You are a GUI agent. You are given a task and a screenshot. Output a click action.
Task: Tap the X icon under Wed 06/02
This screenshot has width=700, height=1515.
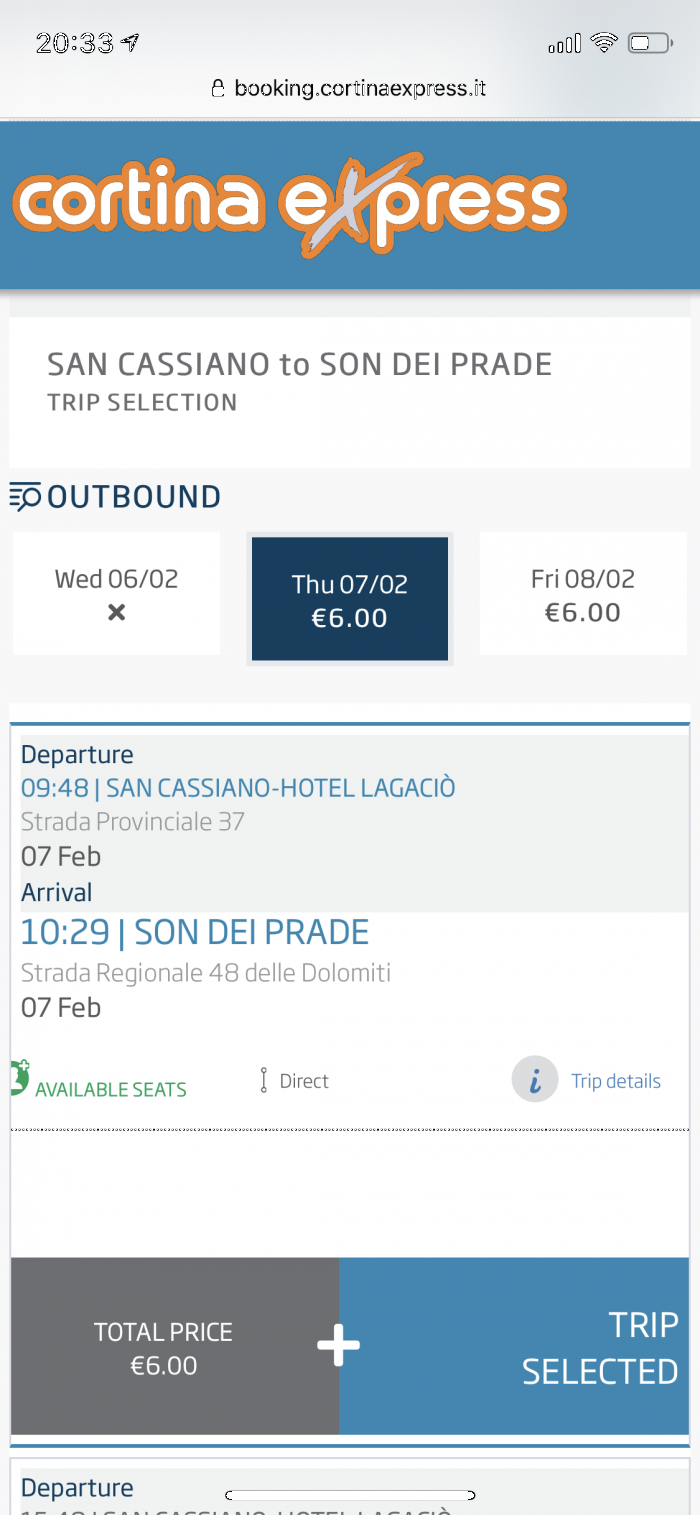[117, 612]
